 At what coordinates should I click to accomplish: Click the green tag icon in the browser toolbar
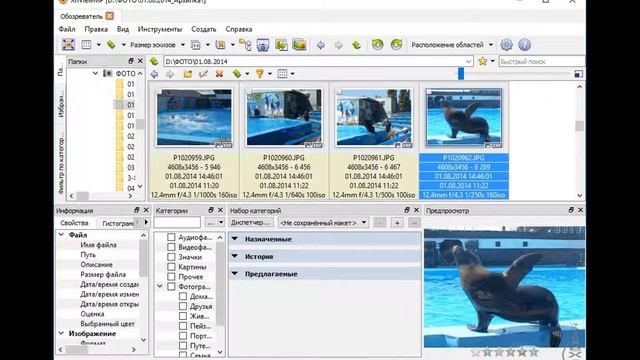point(237,74)
